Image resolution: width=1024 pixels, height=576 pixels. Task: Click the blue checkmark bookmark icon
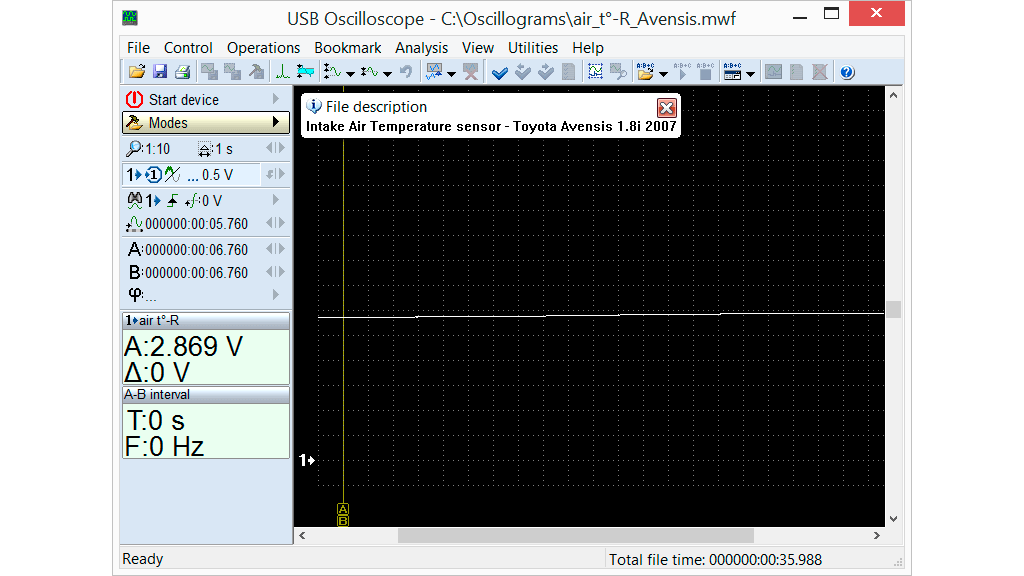coord(500,72)
